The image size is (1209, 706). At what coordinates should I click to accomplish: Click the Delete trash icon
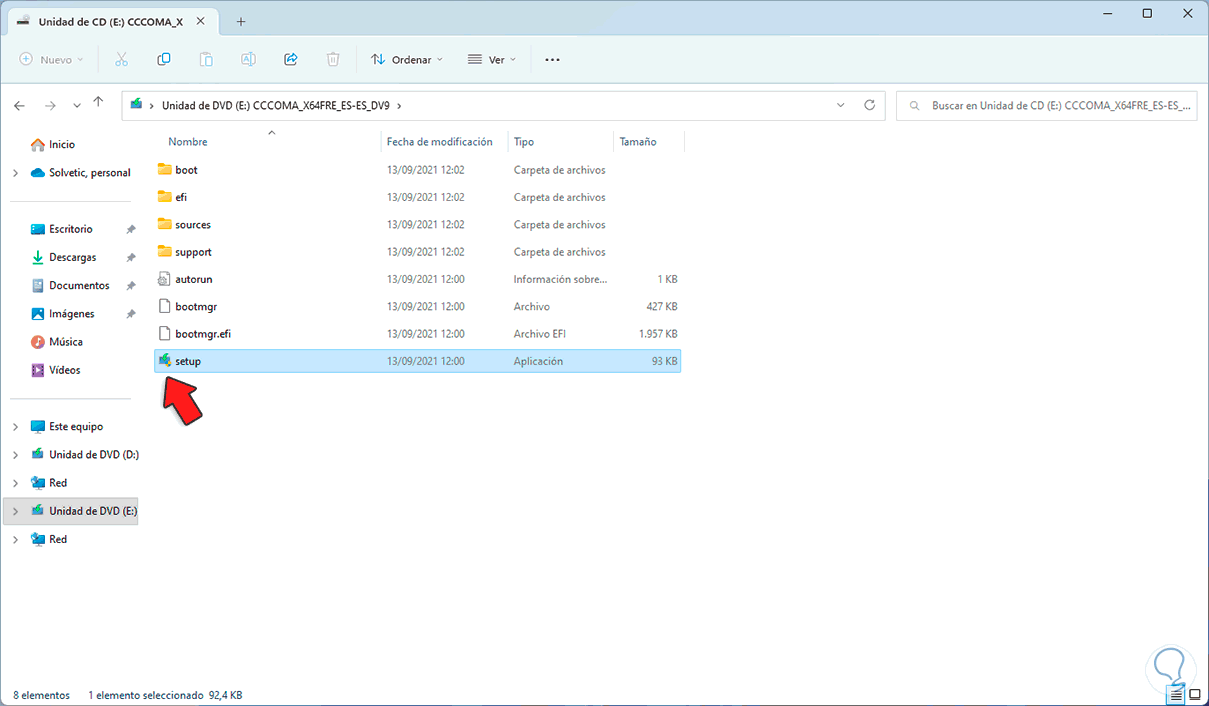(x=333, y=60)
